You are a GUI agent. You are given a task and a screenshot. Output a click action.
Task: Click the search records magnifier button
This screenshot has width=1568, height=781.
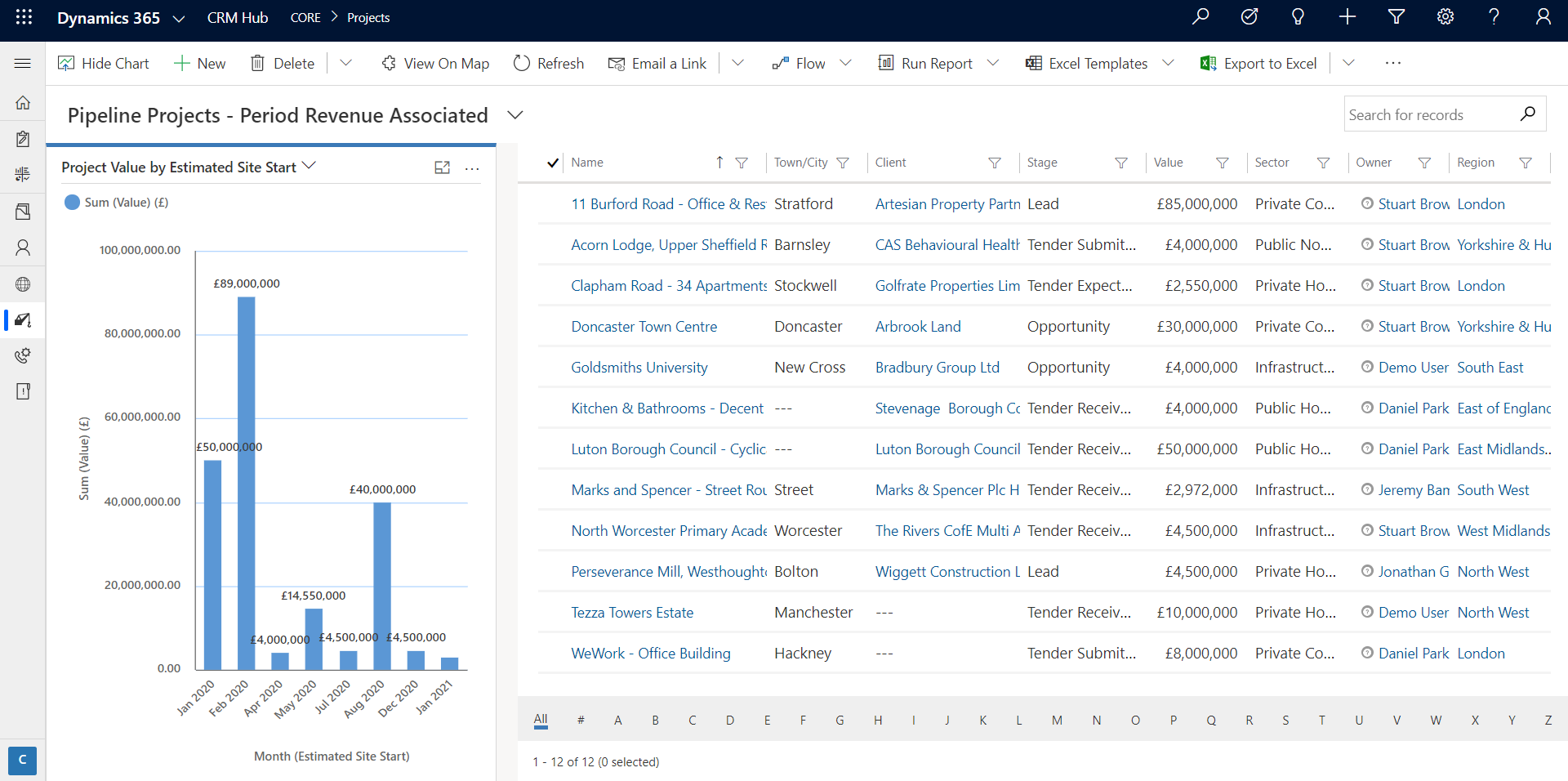pos(1528,114)
